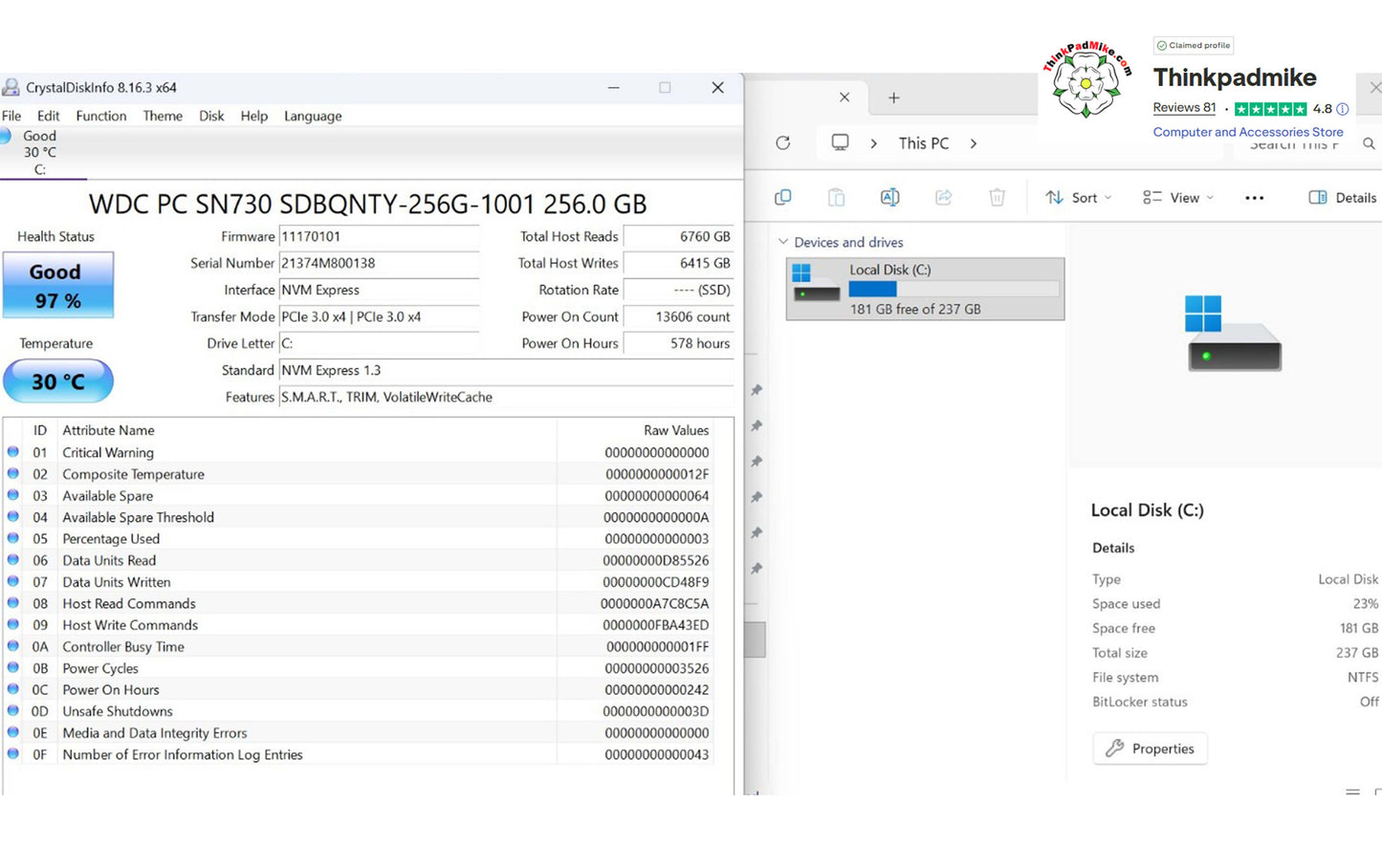
Task: Open the Function menu in CrystalDiskInfo
Action: pos(101,116)
